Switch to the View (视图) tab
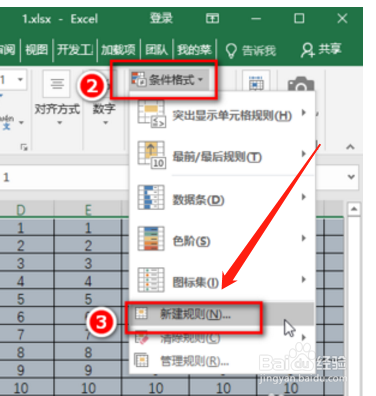 click(37, 50)
